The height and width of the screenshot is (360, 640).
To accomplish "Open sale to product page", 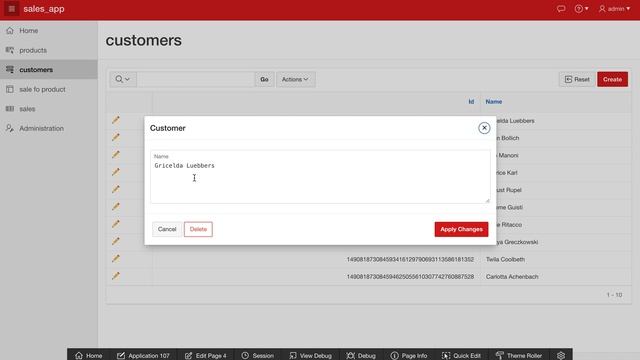I will tap(49, 89).
